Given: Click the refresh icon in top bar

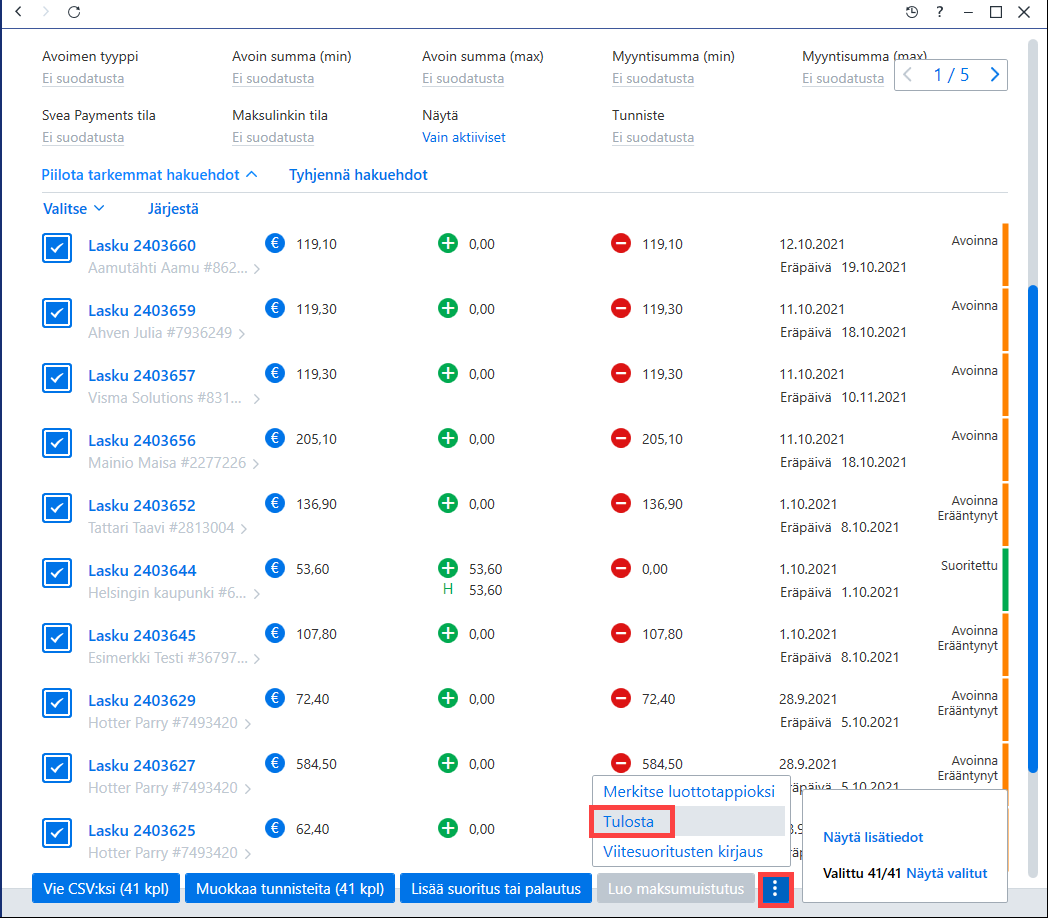Looking at the screenshot, I should [74, 12].
